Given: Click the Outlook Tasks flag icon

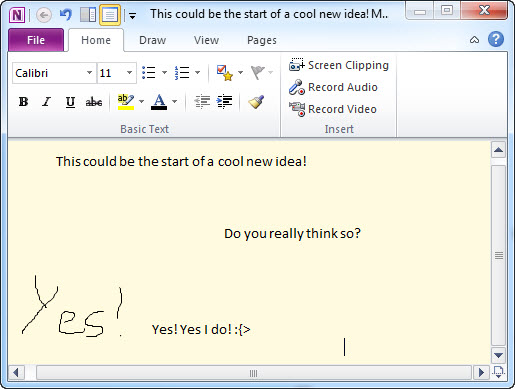Looking at the screenshot, I should [257, 72].
